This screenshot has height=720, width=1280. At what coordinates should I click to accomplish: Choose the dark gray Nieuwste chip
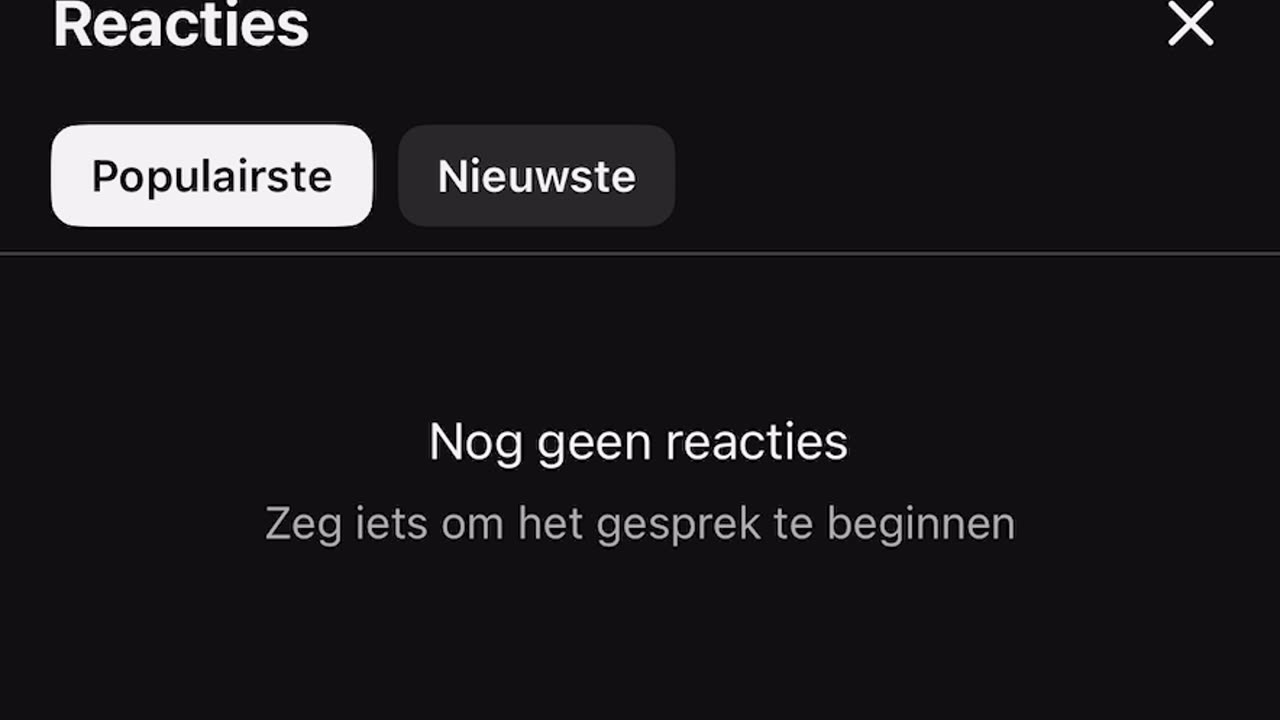537,176
